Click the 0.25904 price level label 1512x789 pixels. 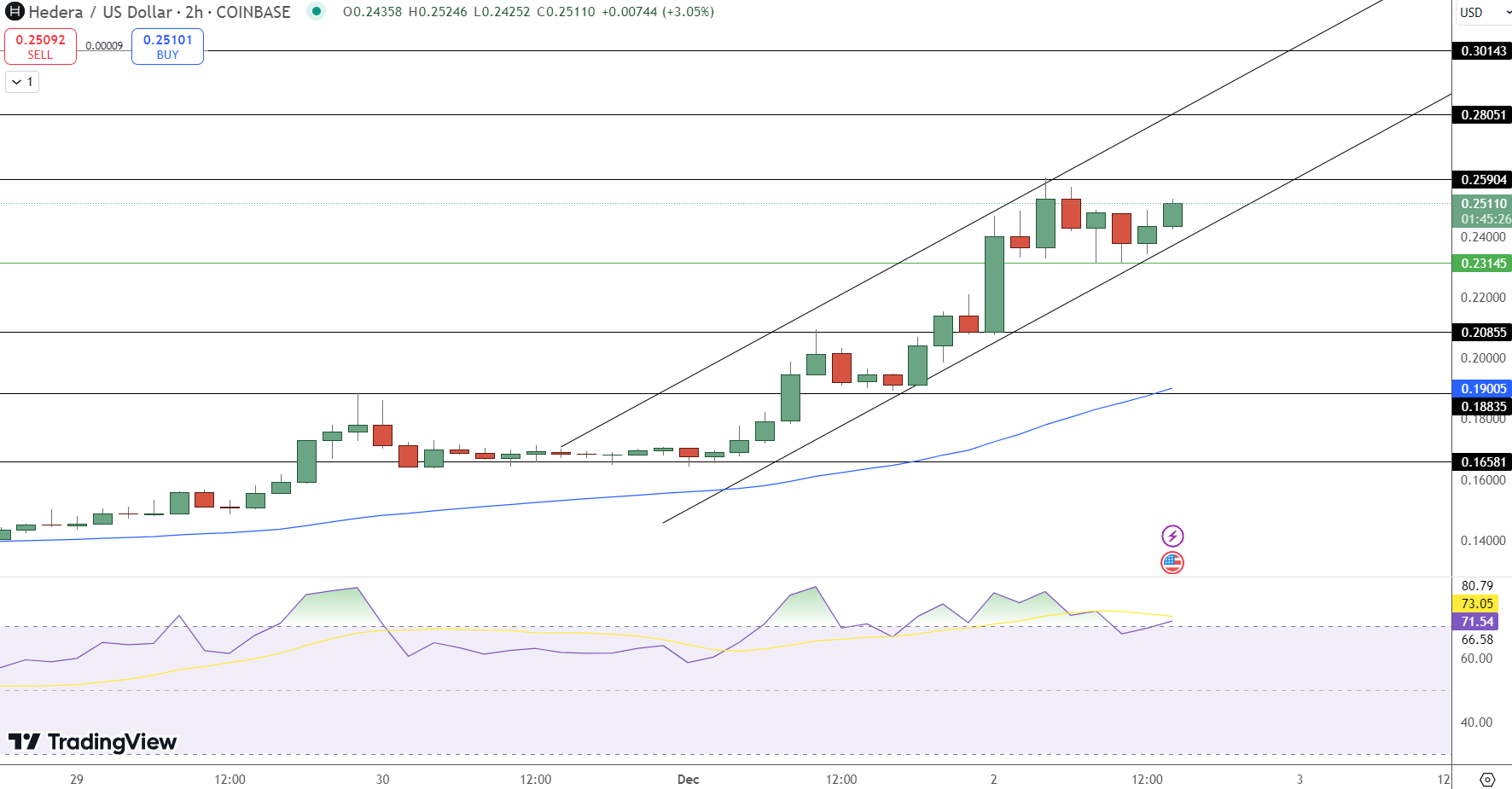pyautogui.click(x=1482, y=180)
